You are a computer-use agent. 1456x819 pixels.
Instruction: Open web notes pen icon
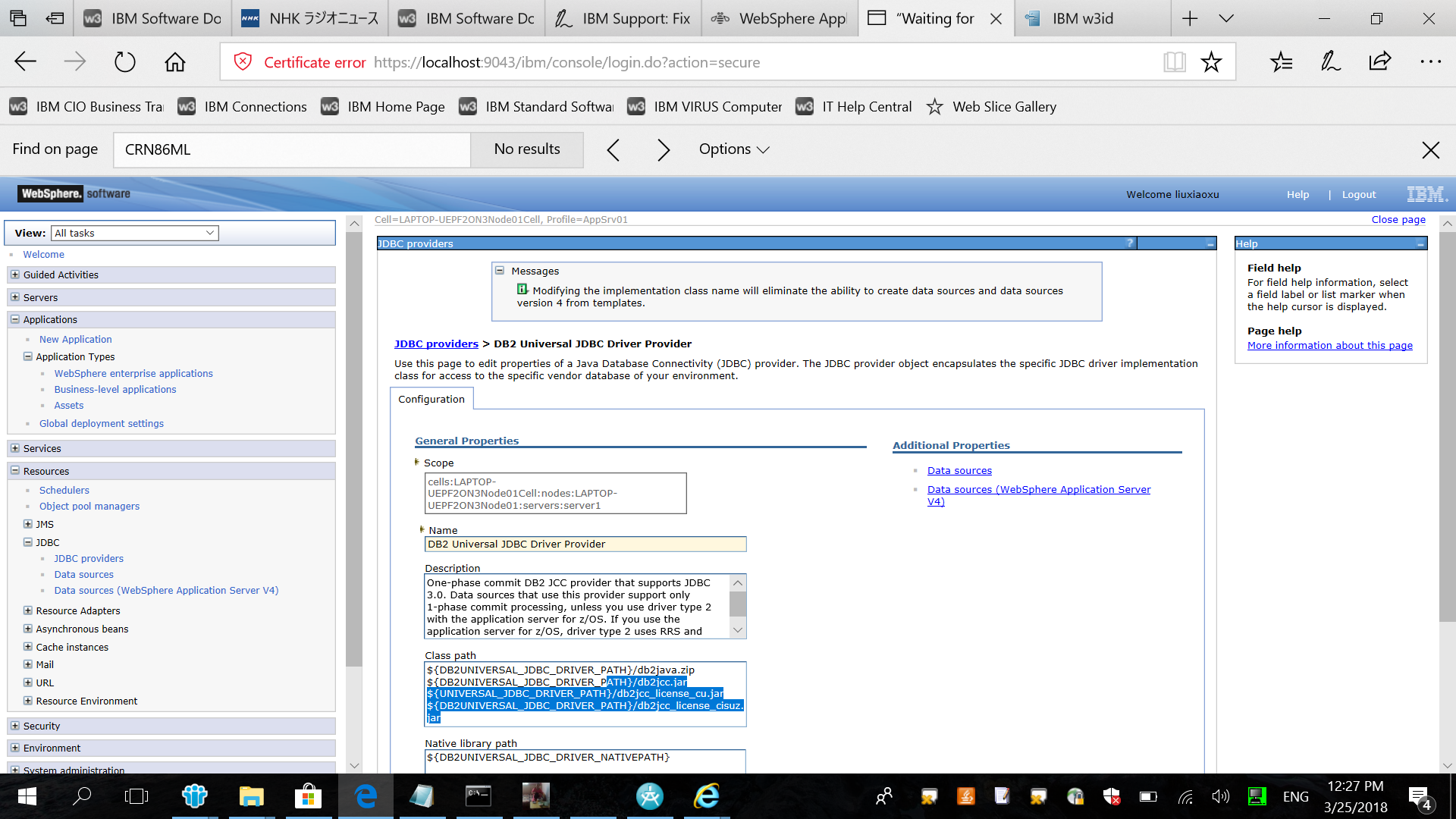point(1331,62)
